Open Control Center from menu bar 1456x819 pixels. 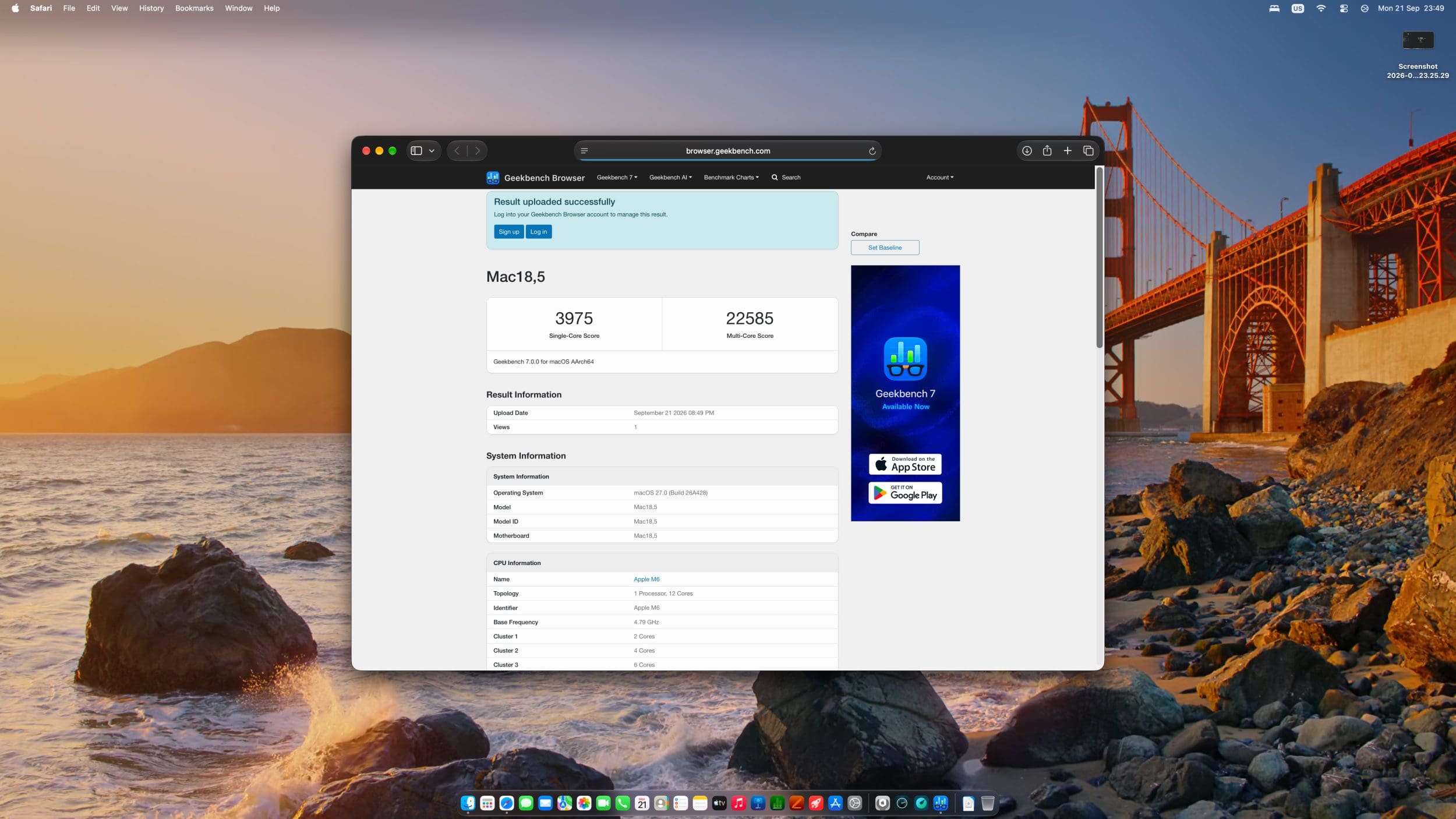click(x=1344, y=8)
